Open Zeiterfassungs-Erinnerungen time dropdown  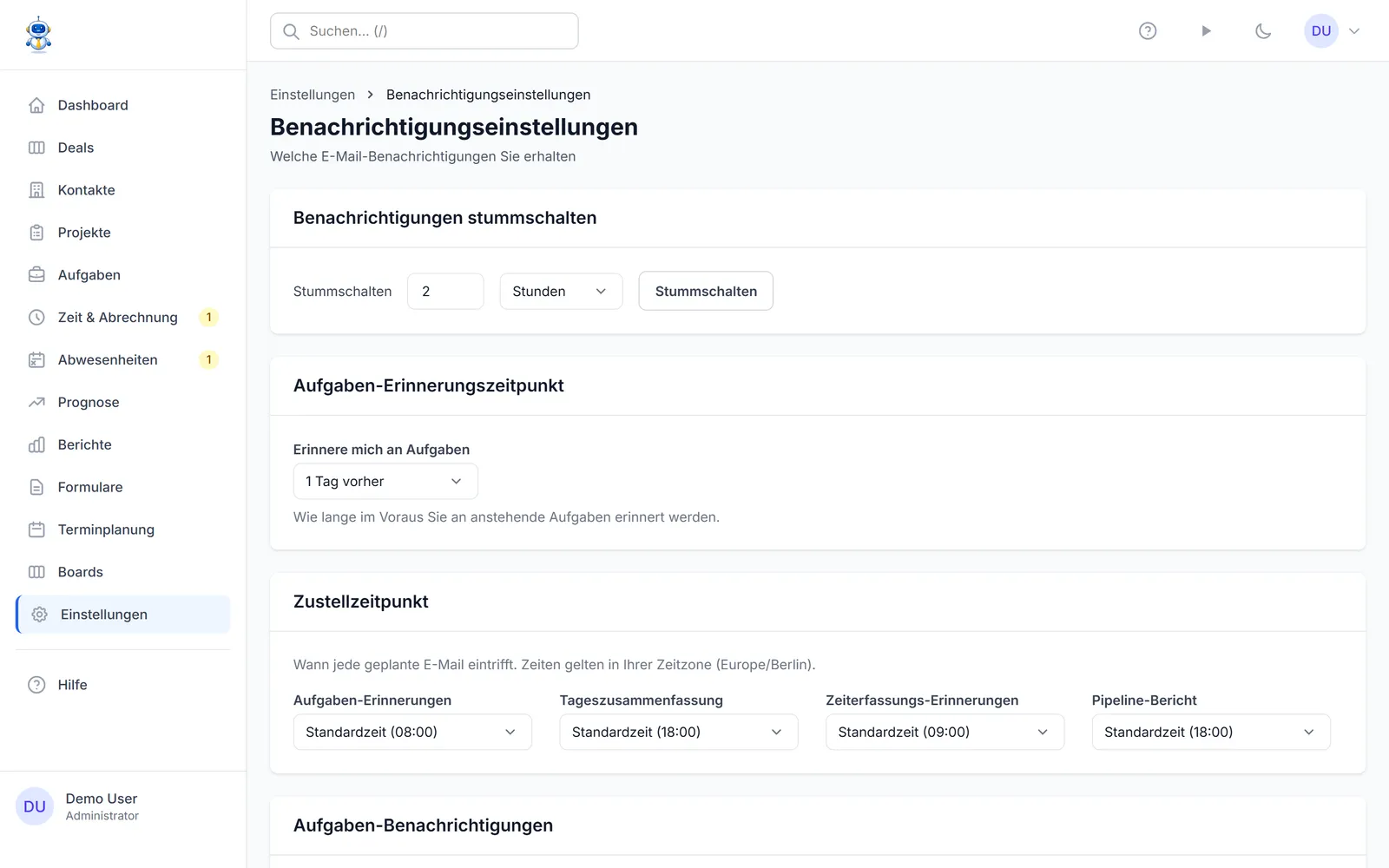tap(945, 733)
